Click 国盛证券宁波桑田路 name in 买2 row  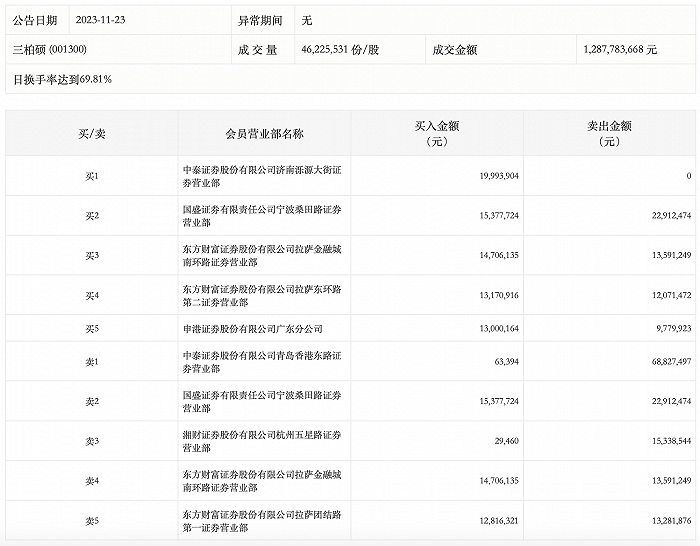[262, 216]
